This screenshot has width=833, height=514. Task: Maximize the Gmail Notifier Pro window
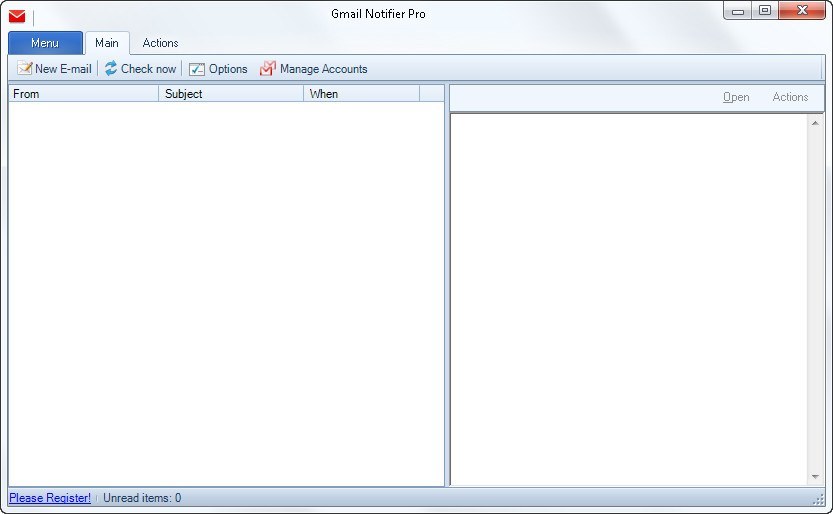pos(765,11)
